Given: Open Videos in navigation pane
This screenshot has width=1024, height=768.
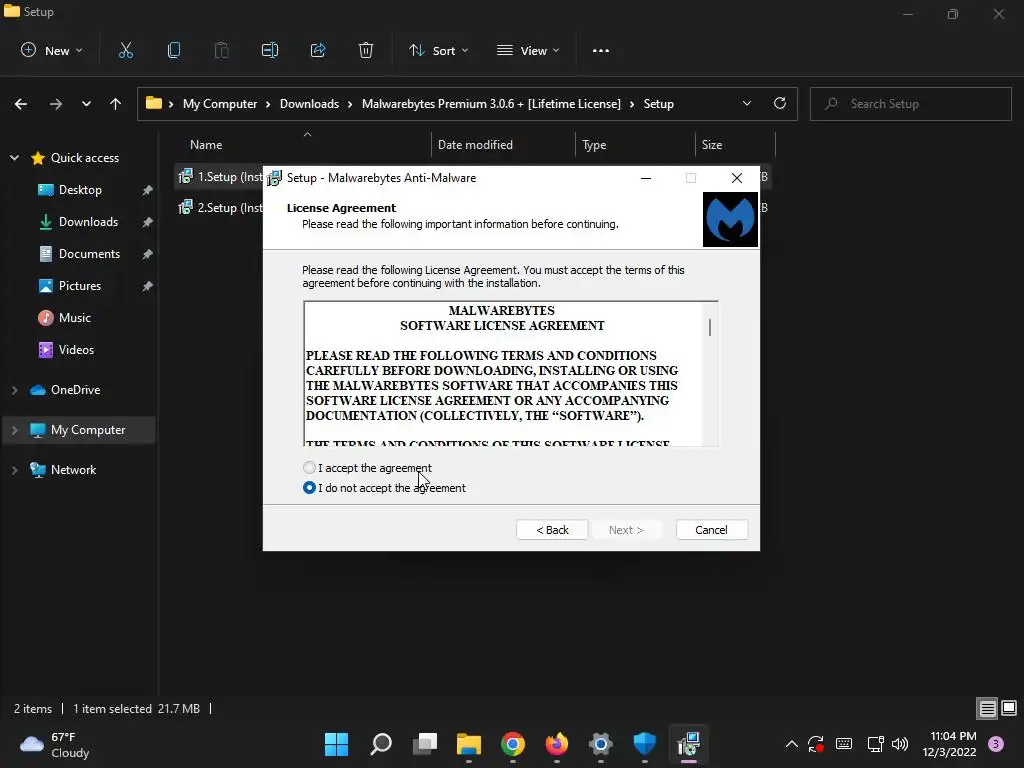Looking at the screenshot, I should pos(67,350).
